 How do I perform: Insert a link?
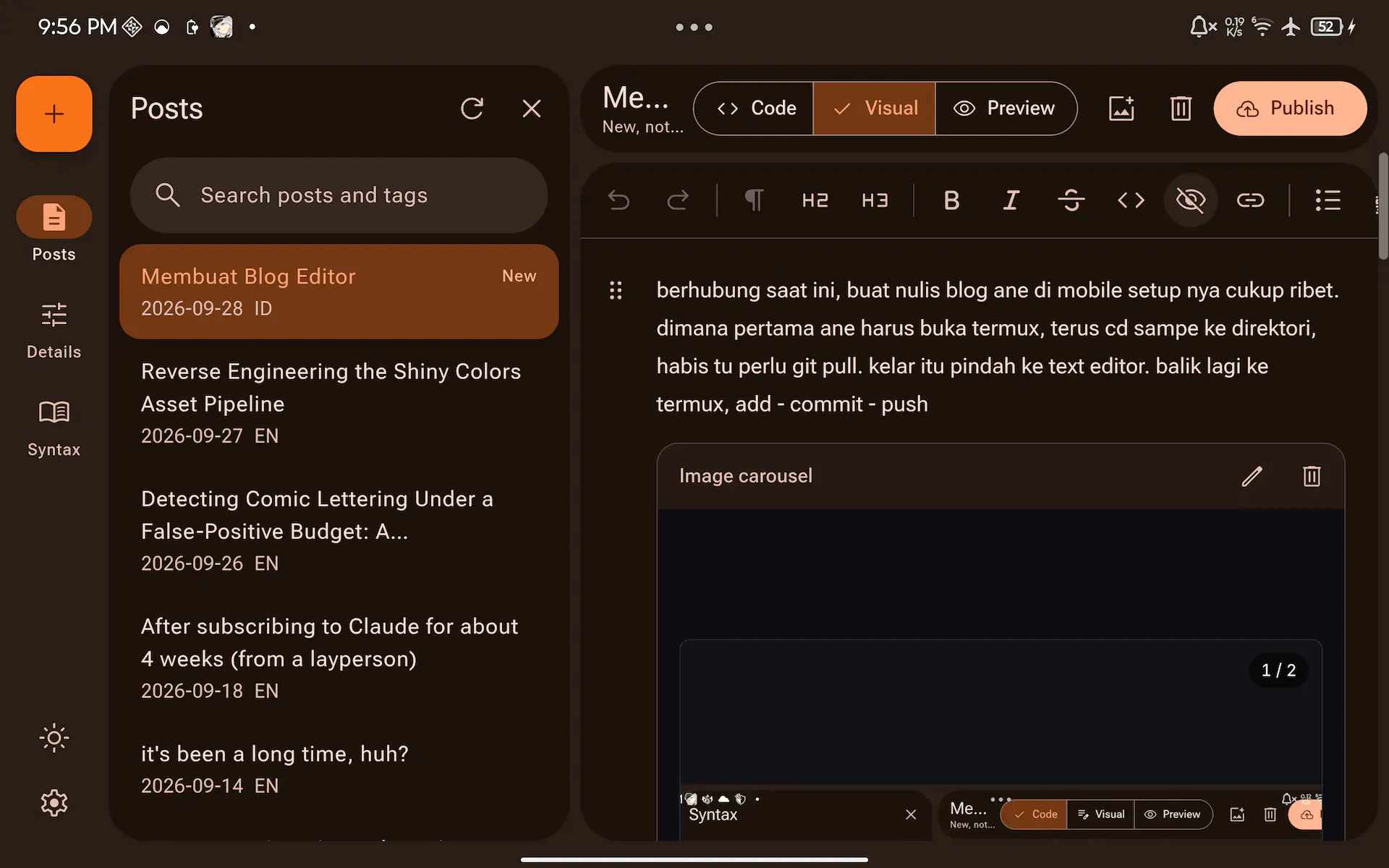click(1250, 200)
